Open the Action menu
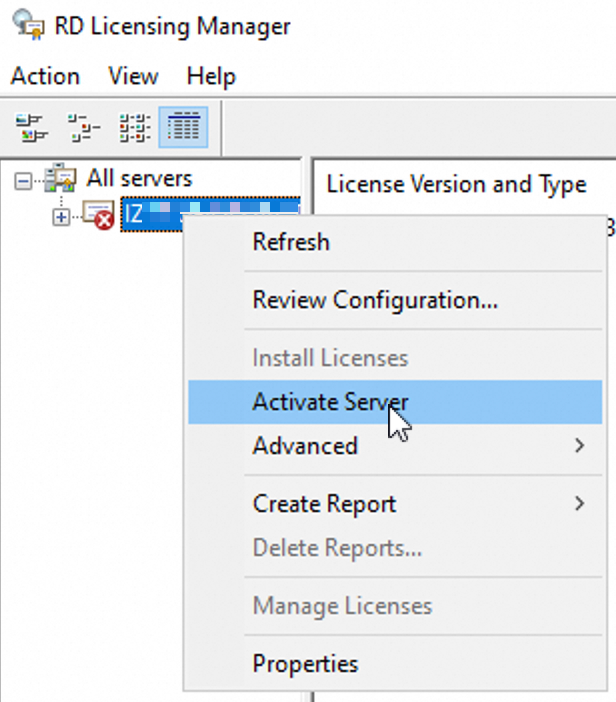 [45, 77]
